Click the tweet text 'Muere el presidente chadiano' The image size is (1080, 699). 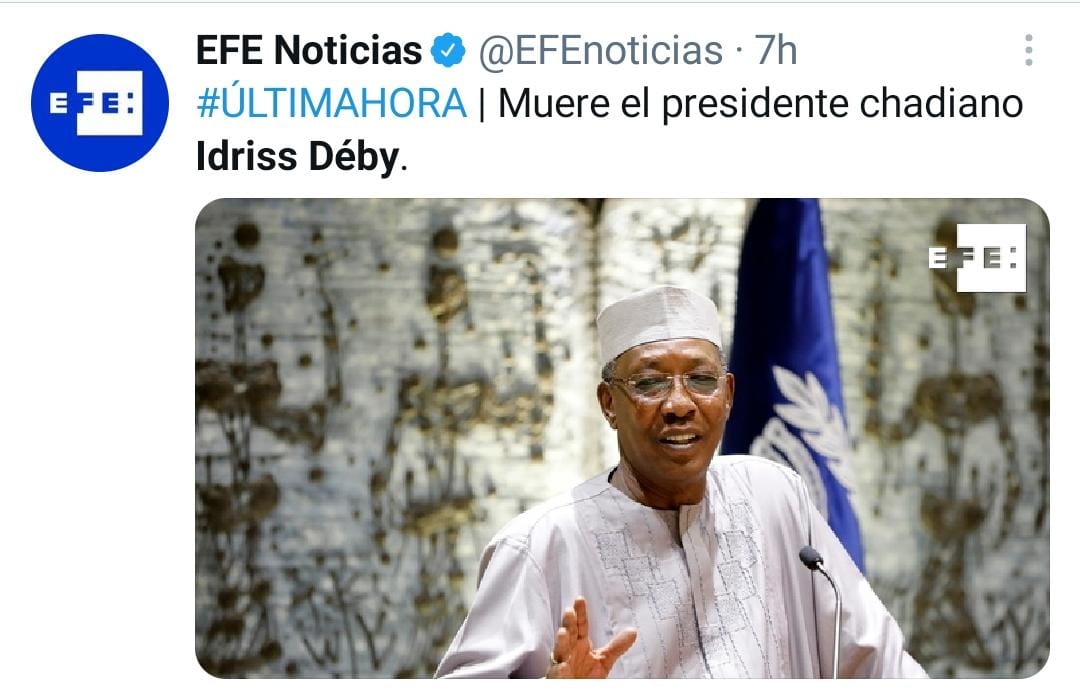(x=760, y=104)
